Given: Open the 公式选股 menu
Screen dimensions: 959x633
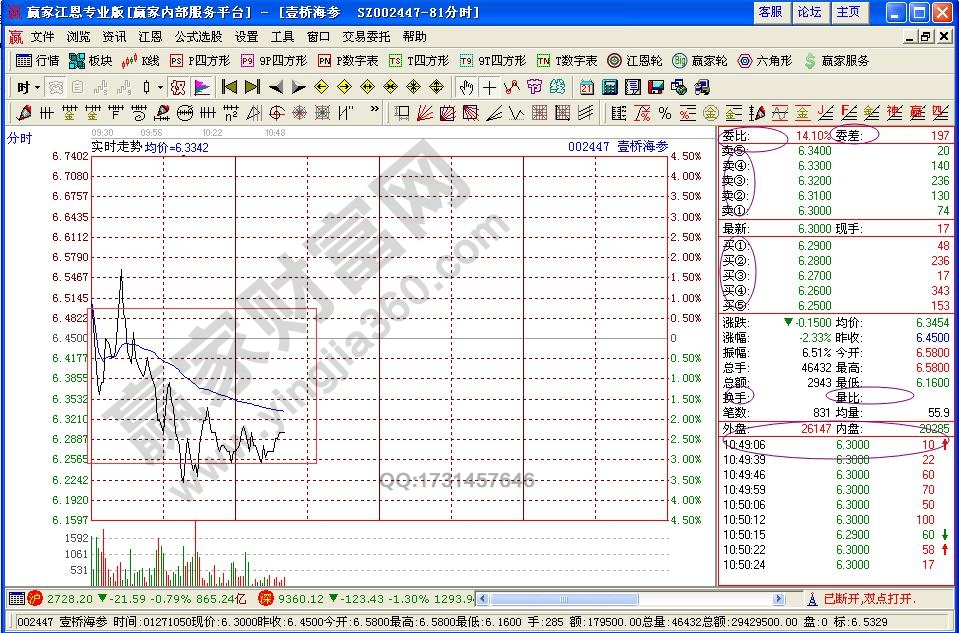Looking at the screenshot, I should 198,36.
